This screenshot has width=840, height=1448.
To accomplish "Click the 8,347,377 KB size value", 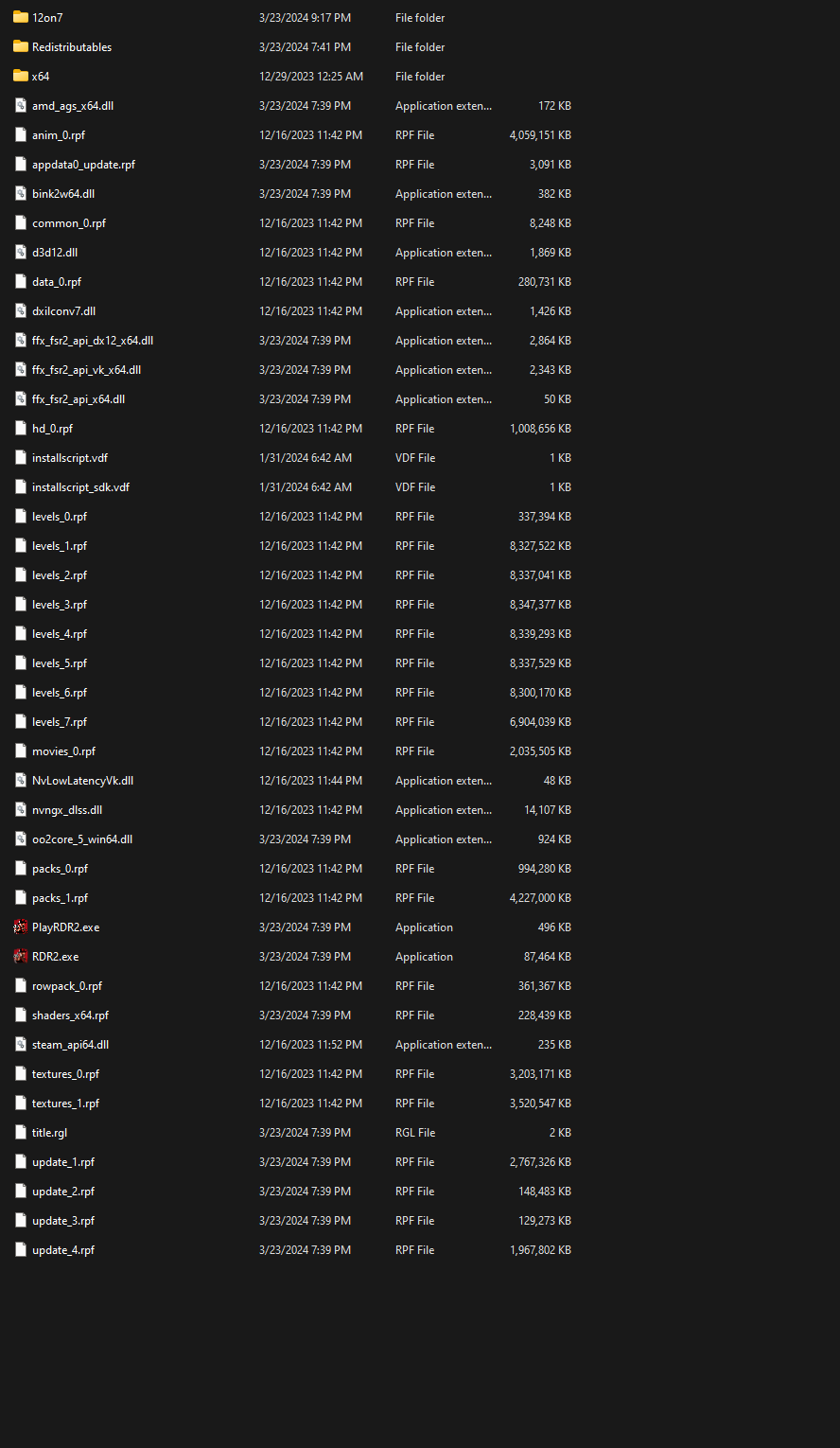I will (x=540, y=605).
